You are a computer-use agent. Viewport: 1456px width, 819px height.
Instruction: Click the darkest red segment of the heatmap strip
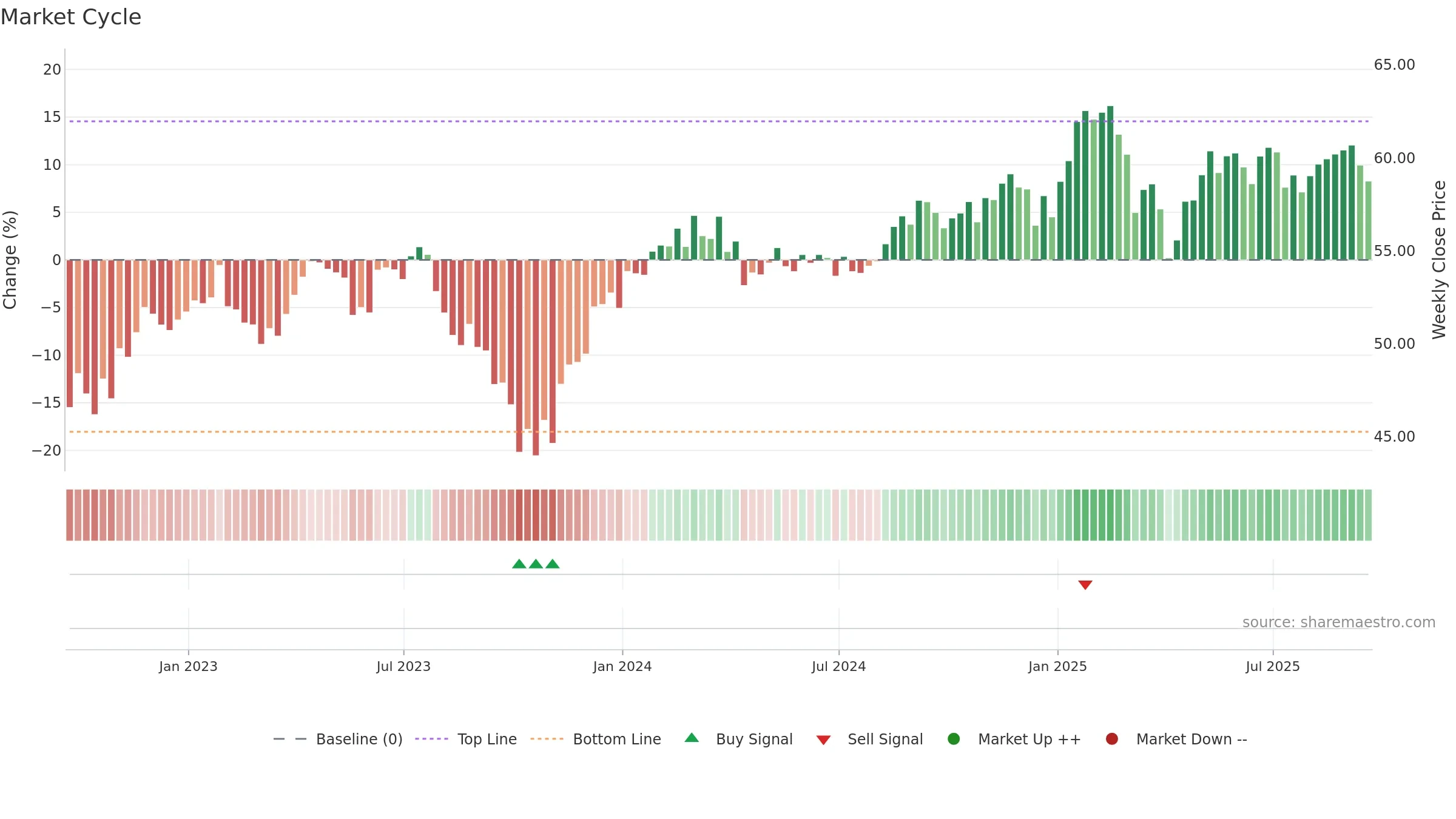tap(536, 515)
